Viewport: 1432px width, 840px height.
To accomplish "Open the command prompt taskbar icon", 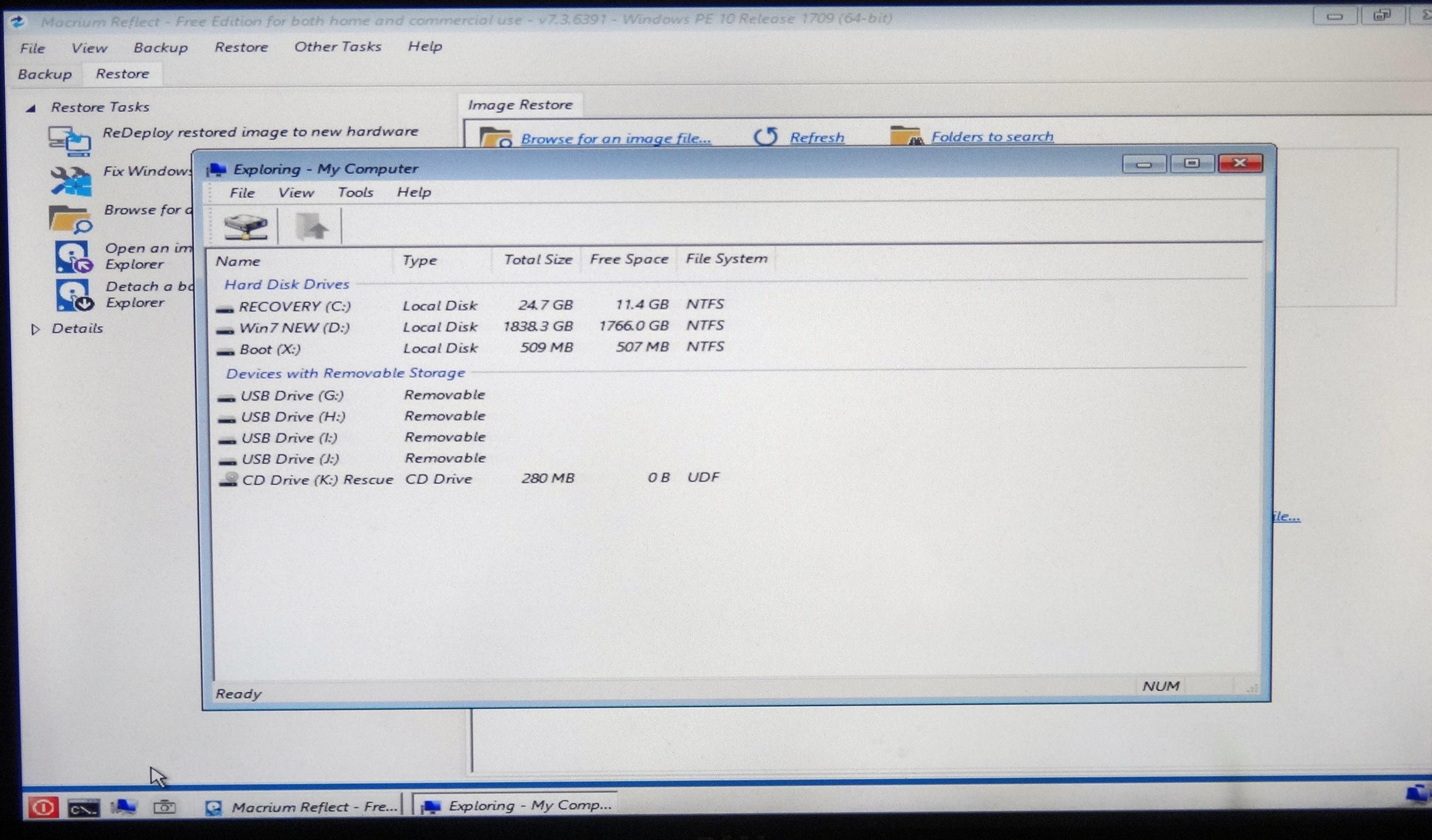I will [x=84, y=808].
